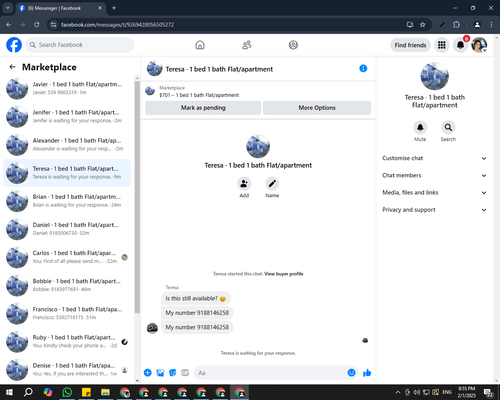
Task: Click Mark as pending button
Action: point(203,108)
